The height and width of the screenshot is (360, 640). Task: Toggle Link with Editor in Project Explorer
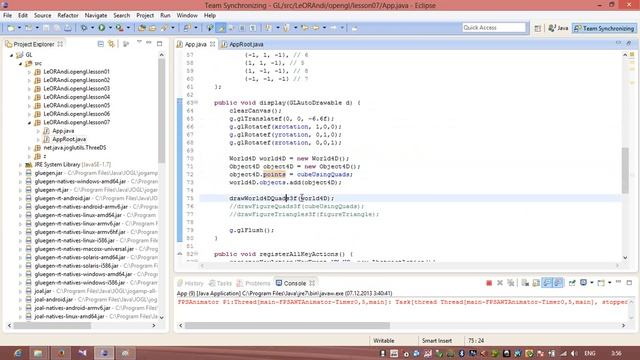tap(111, 44)
